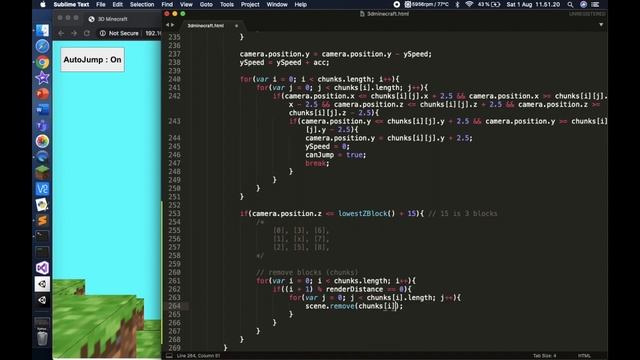Viewport: 640px width, 360px height.
Task: Open Google Chrome in the dock
Action: 42,62
